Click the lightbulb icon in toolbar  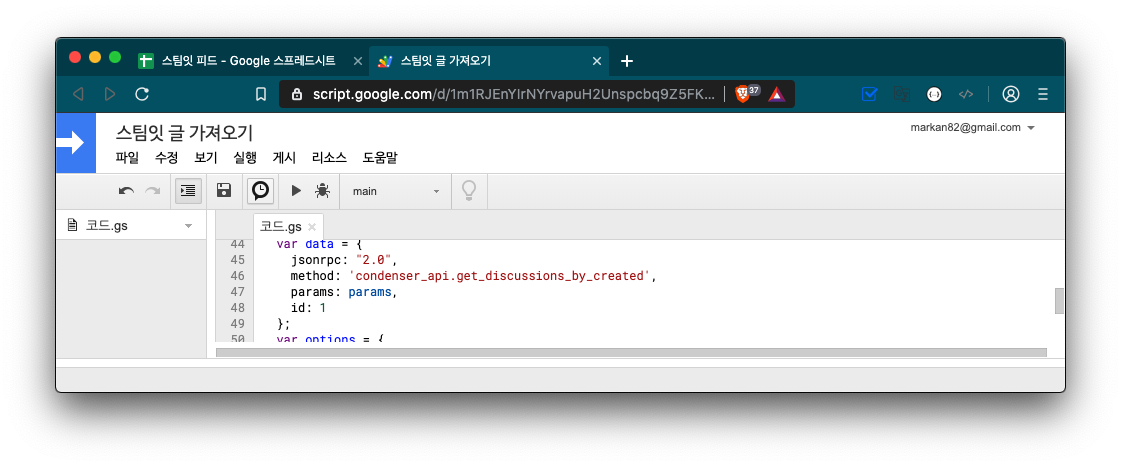467,191
